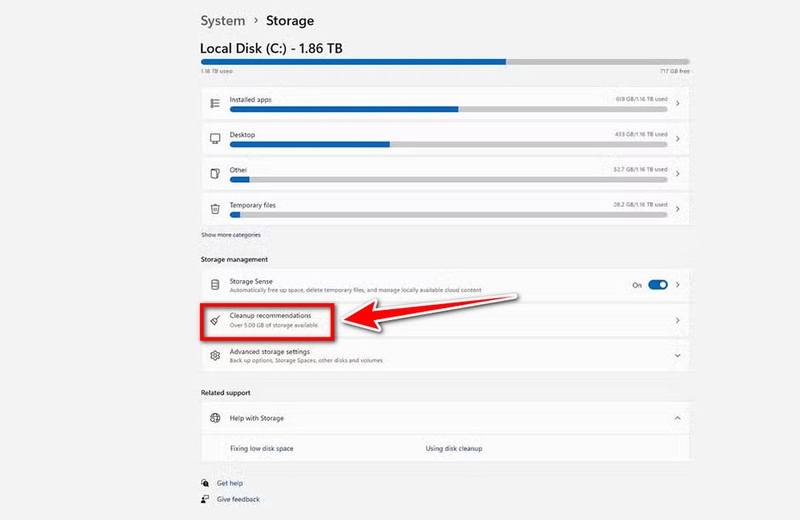Expand Advanced storage settings dropdown

click(x=678, y=355)
